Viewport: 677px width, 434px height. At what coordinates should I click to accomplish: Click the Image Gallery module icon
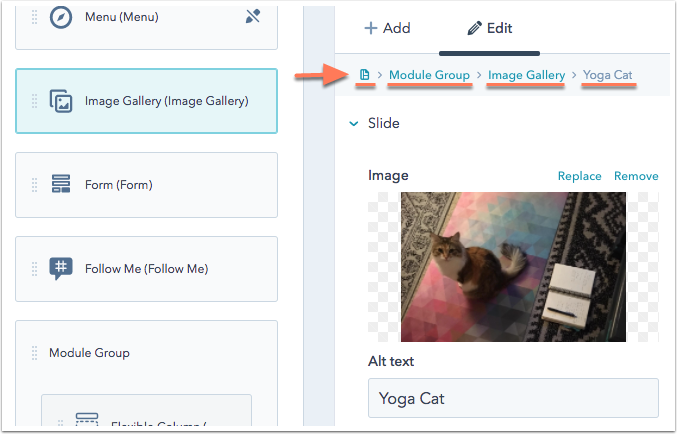click(x=61, y=101)
